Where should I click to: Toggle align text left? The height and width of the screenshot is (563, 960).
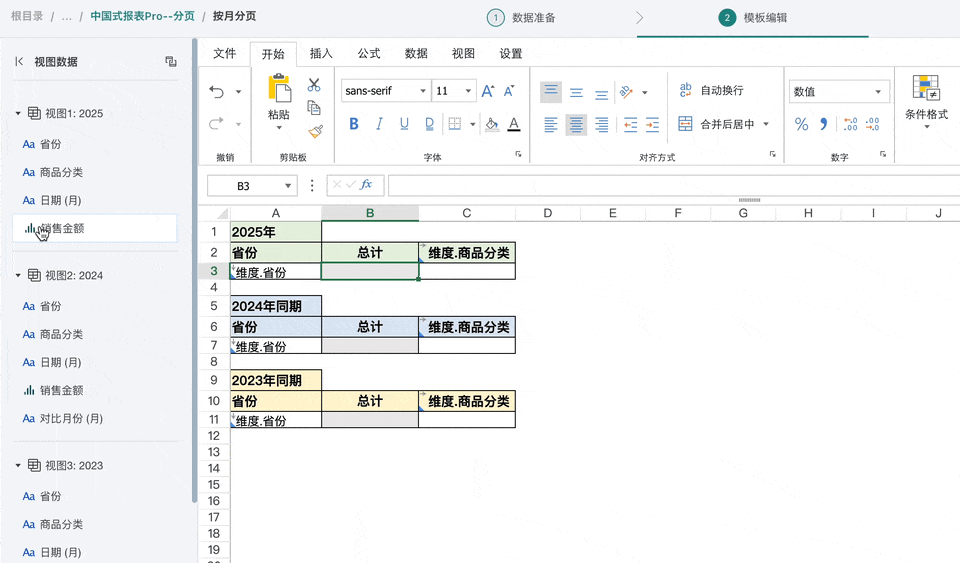(x=551, y=125)
